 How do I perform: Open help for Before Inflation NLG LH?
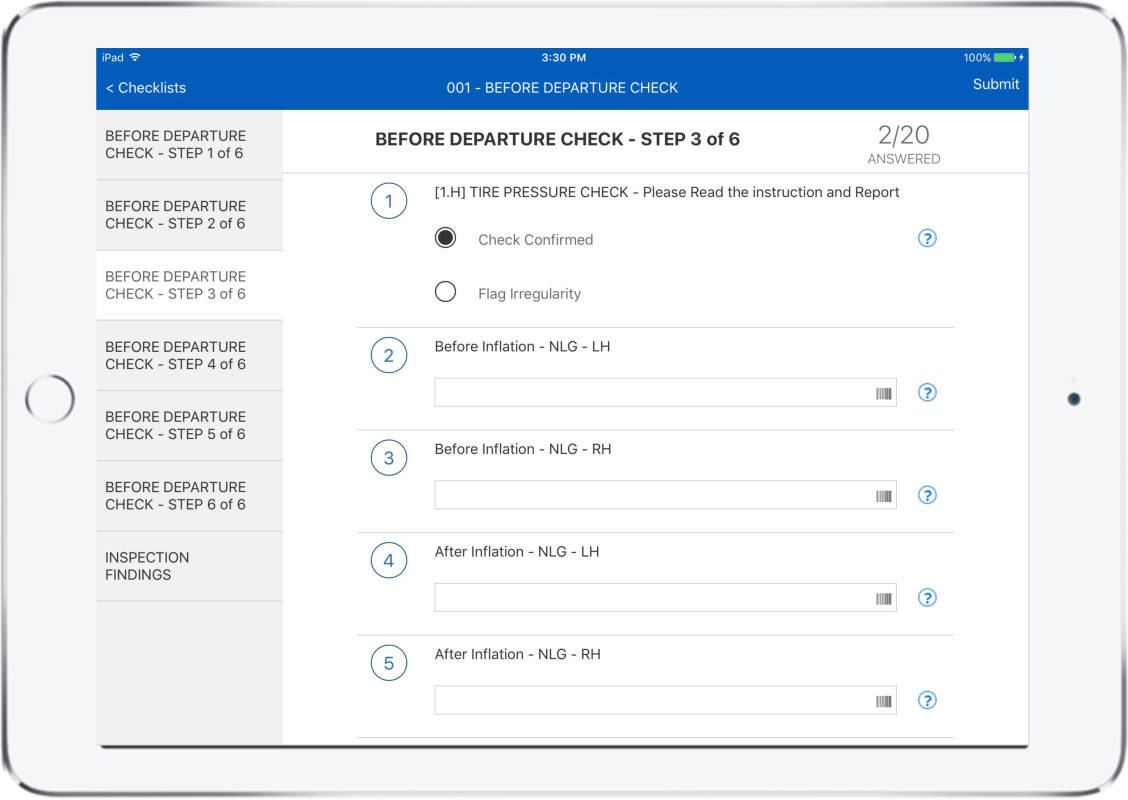927,393
